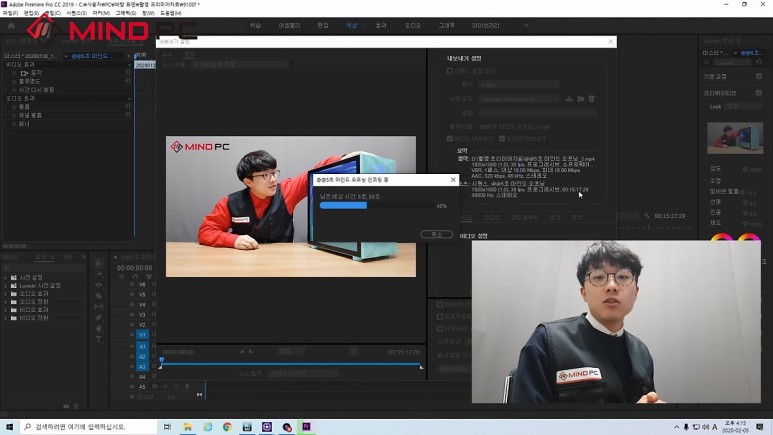Cancel the encoding with the 취소 button
Screen dimensions: 773x435
(437, 234)
